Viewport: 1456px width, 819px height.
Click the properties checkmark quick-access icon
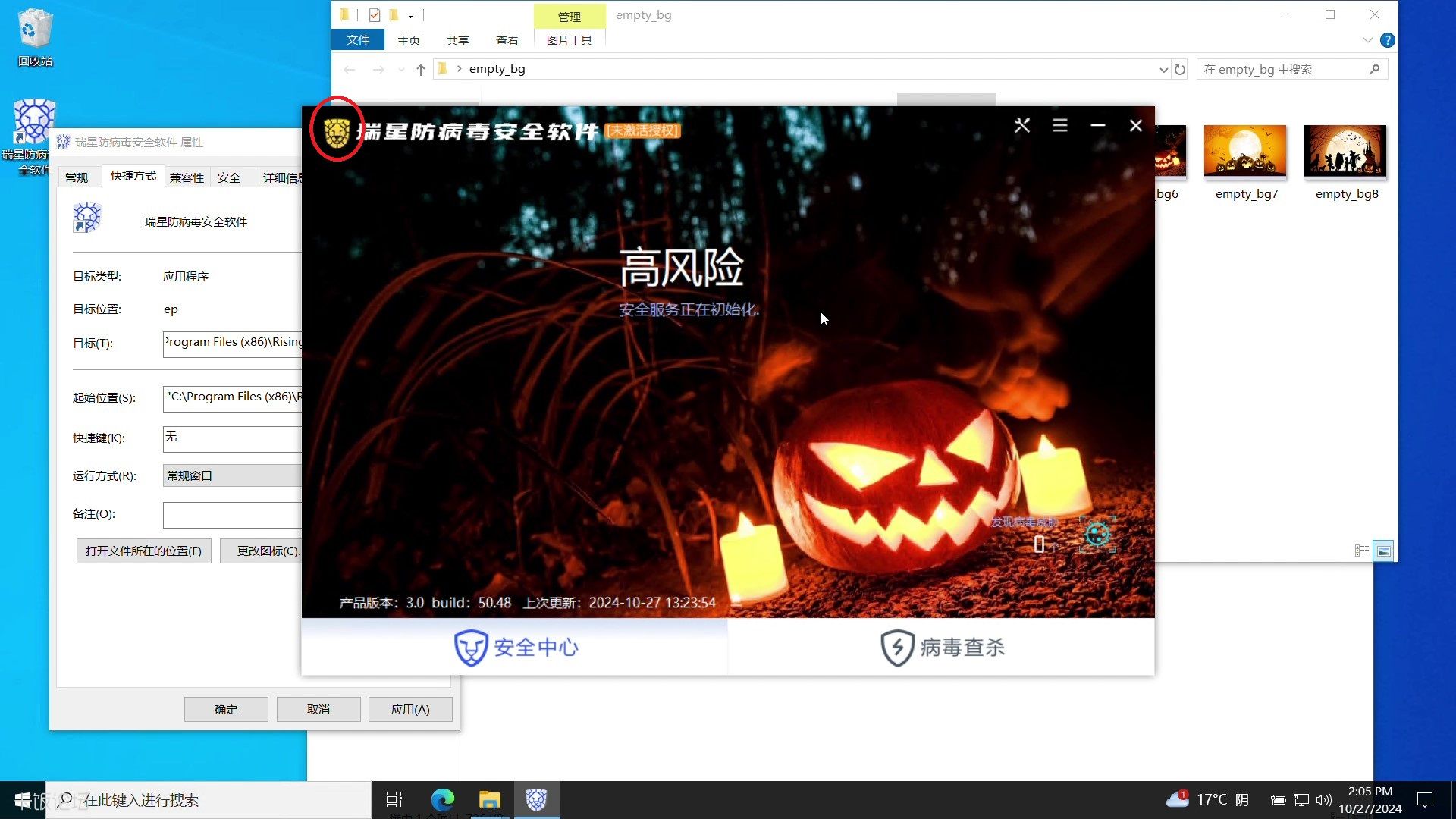(x=375, y=15)
